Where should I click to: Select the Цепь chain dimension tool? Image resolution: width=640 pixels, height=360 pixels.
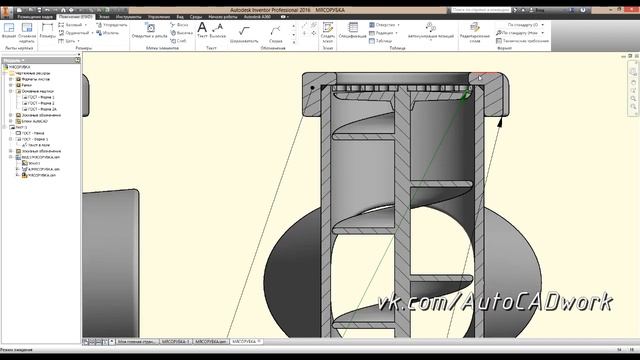[x=67, y=41]
